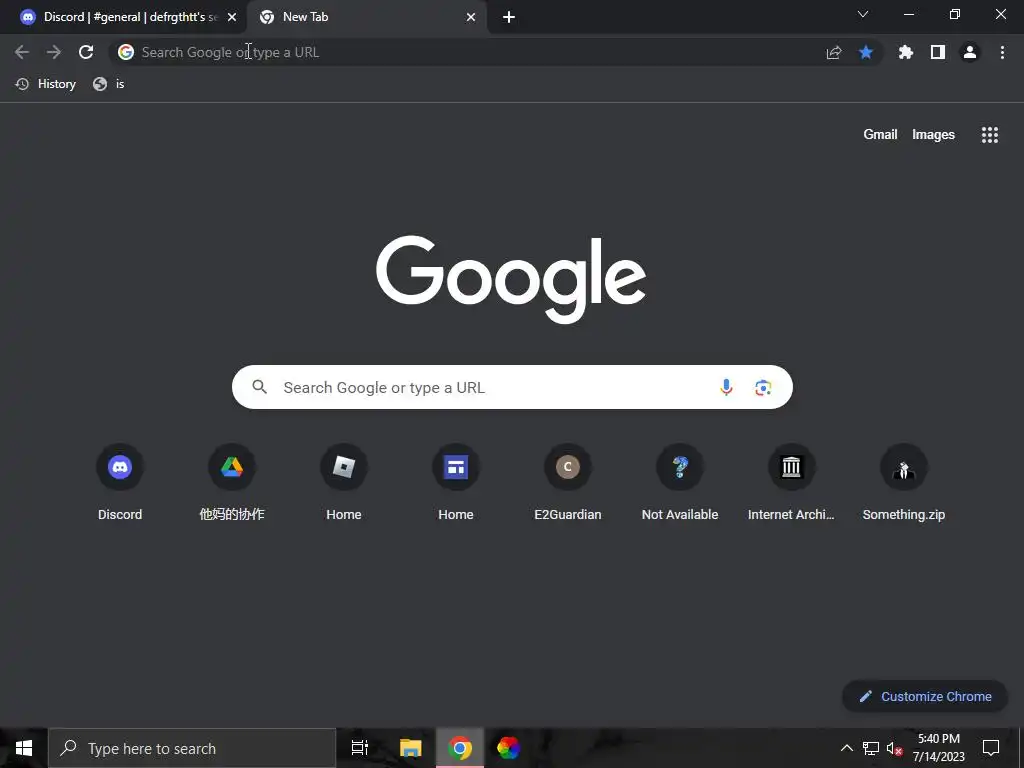Click the Google icon in address bar
This screenshot has width=1024, height=768.
click(x=126, y=52)
